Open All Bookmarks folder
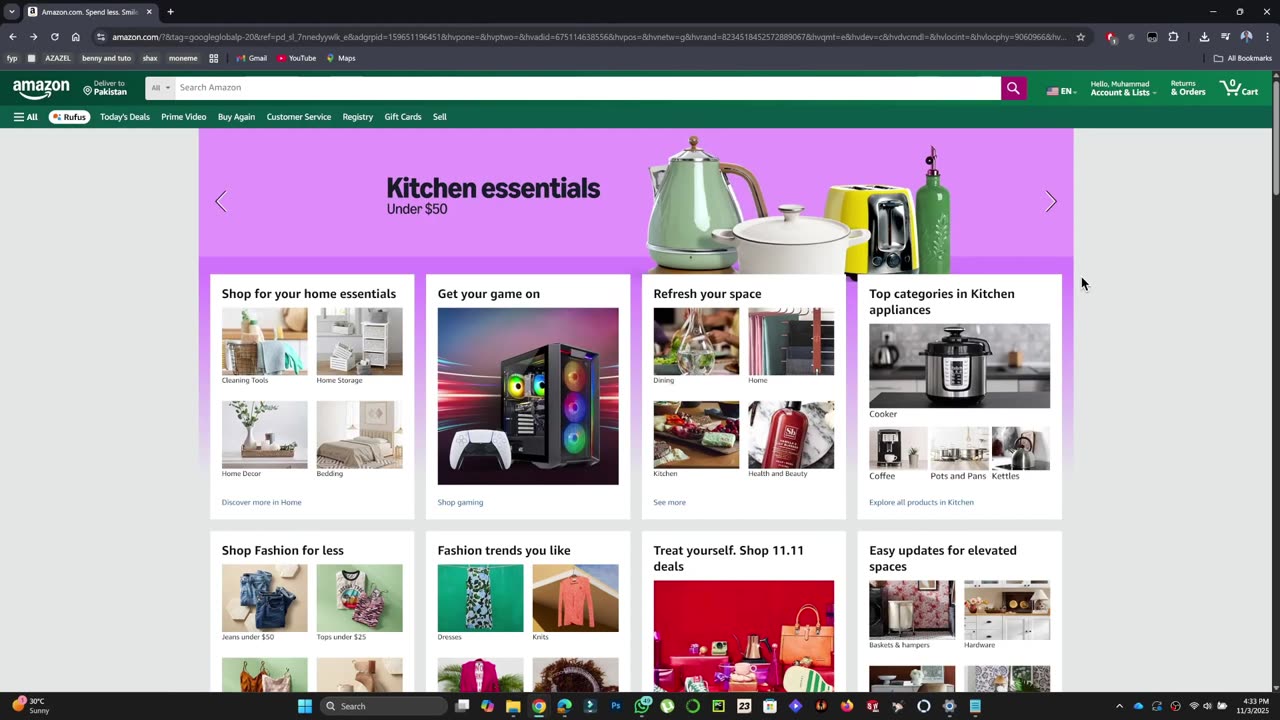Viewport: 1280px width, 720px height. 1242,58
